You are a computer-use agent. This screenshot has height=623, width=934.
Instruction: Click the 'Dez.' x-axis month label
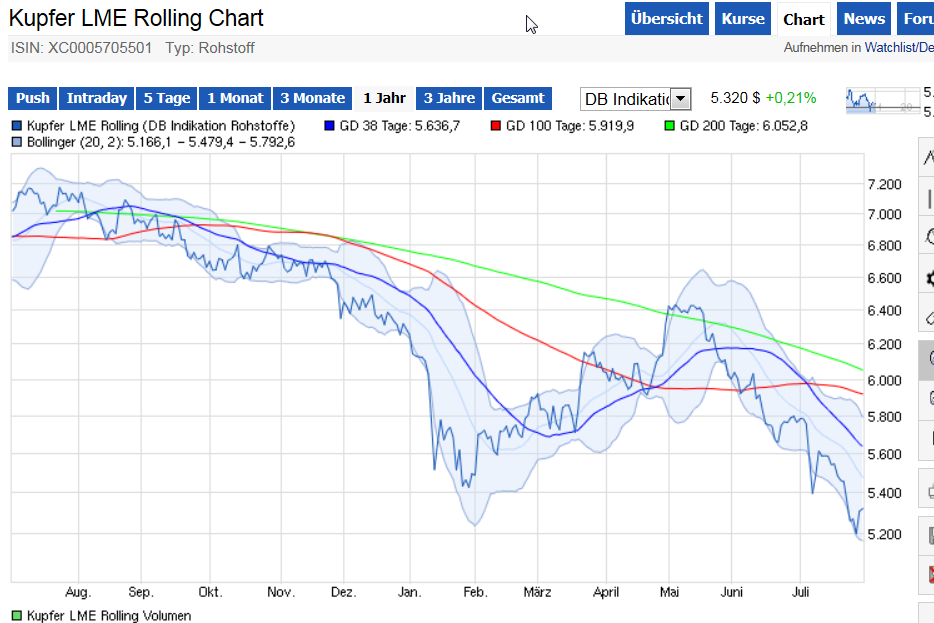[344, 592]
